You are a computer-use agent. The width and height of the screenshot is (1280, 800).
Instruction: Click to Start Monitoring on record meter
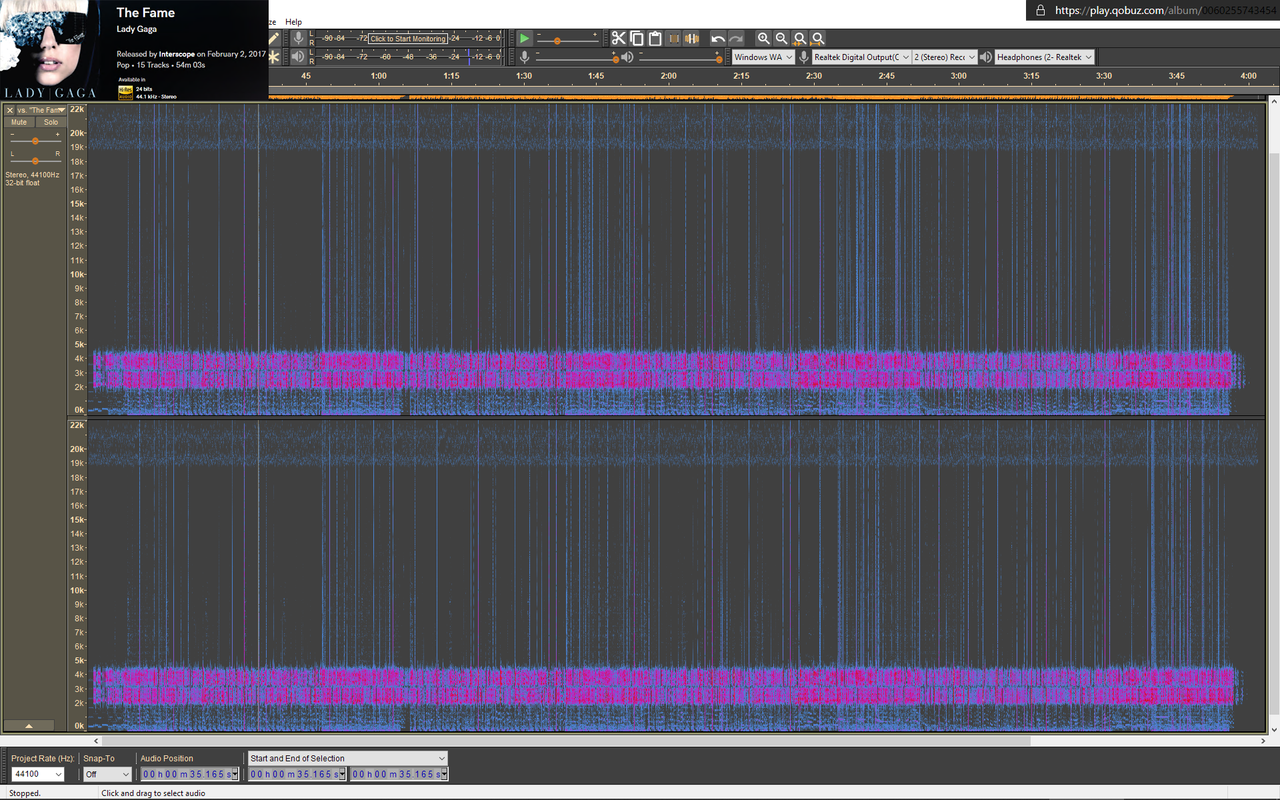(408, 39)
